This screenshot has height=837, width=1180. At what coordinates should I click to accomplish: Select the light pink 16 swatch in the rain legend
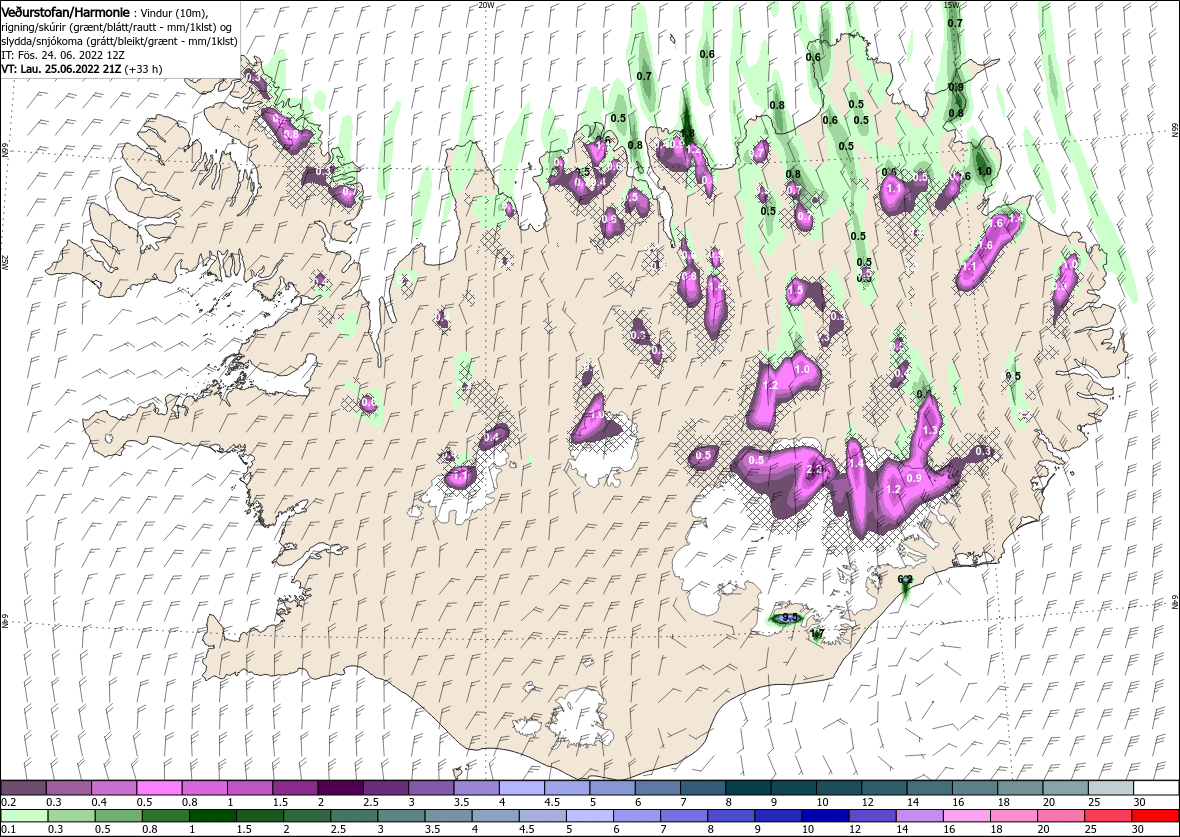[966, 816]
